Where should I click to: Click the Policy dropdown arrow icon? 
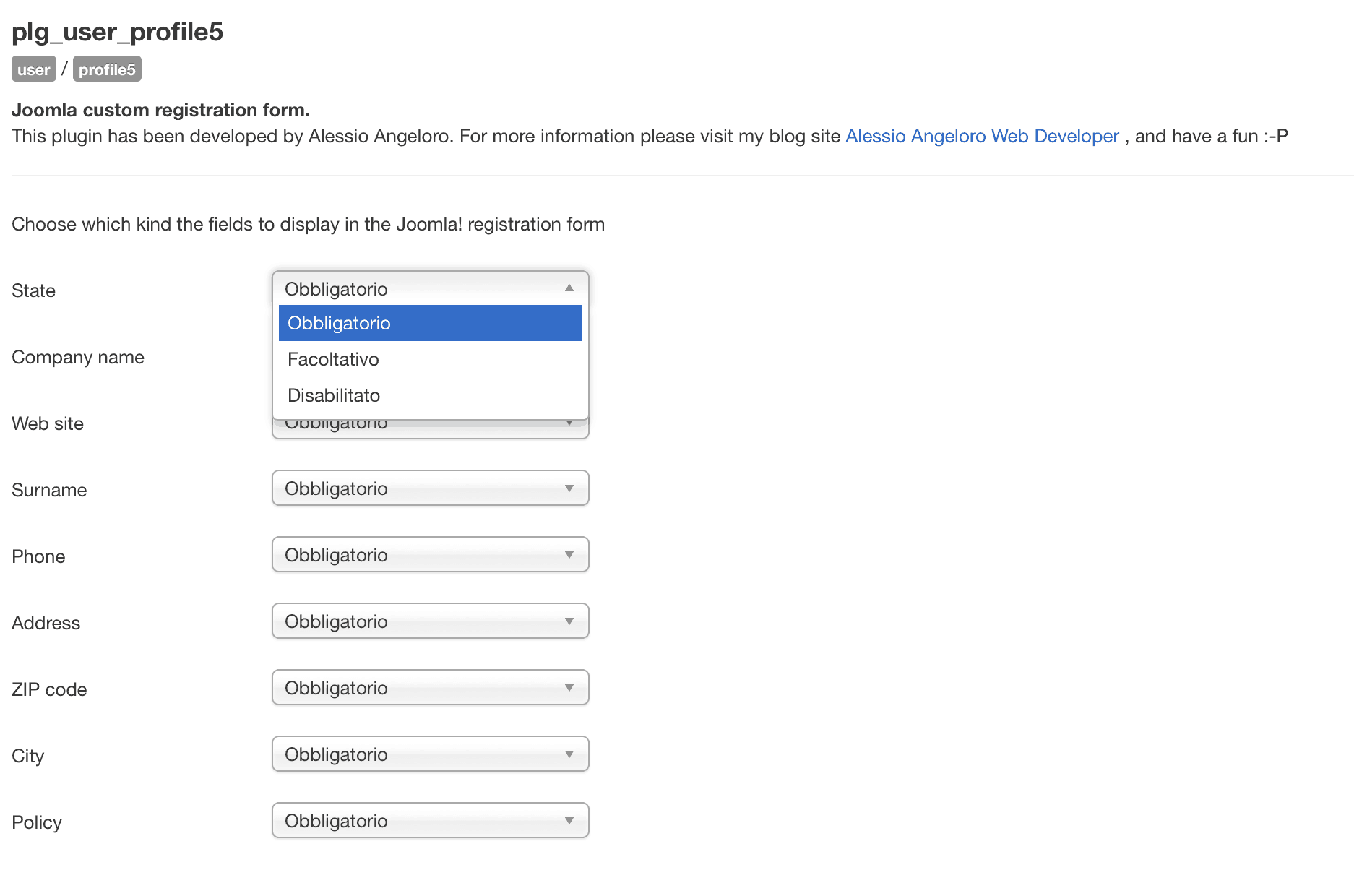(569, 821)
